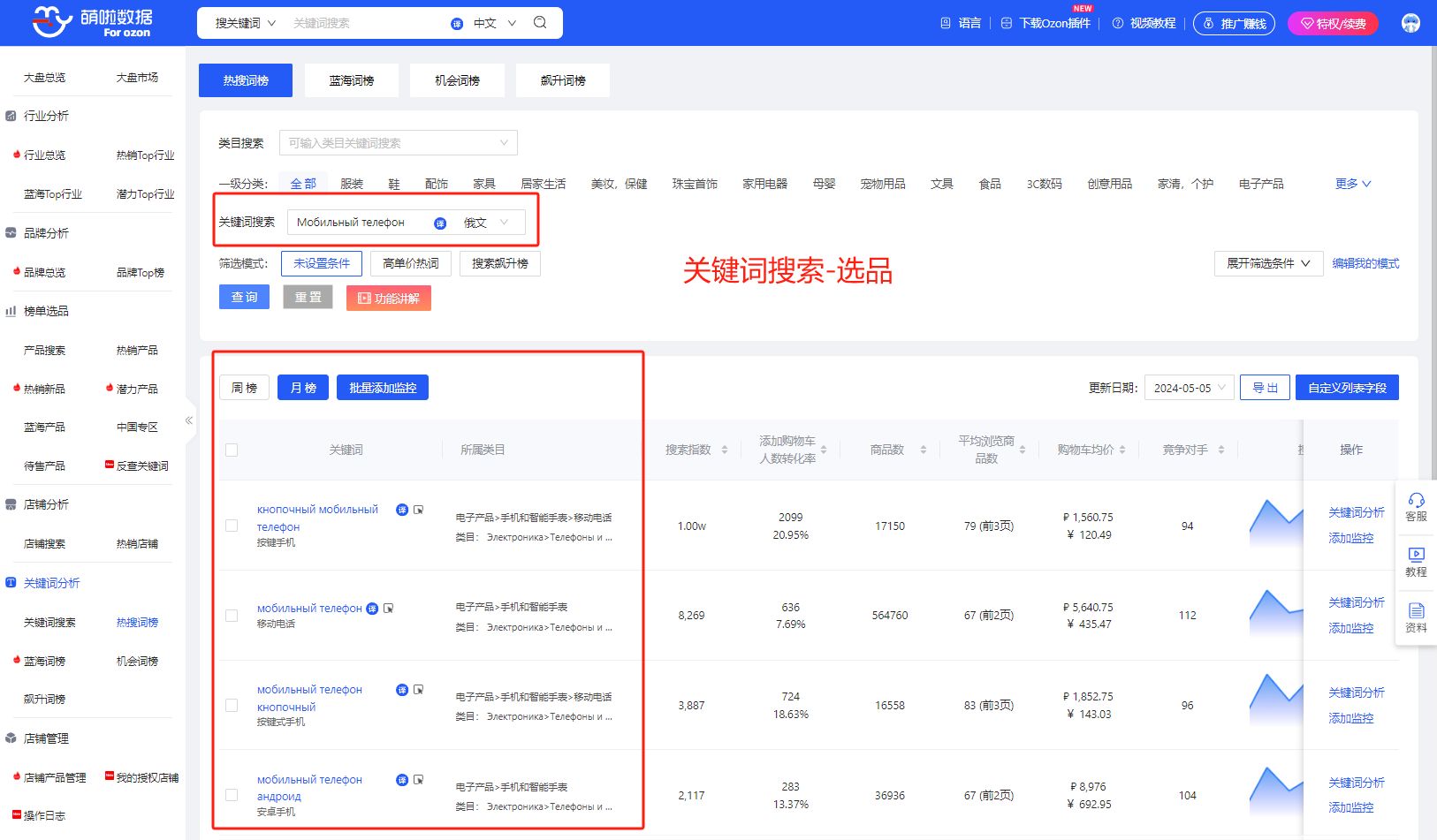Select 高单价热词 filter mode
Viewport: 1437px width, 840px height.
[411, 263]
